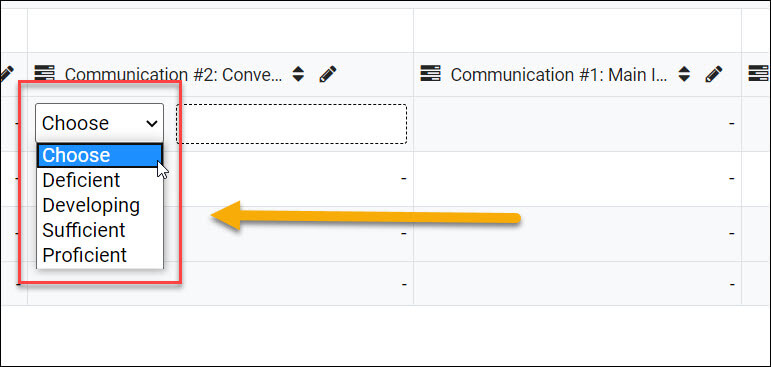Click the rubric icon beside Communication #2
This screenshot has height=367, width=771.
(44, 74)
